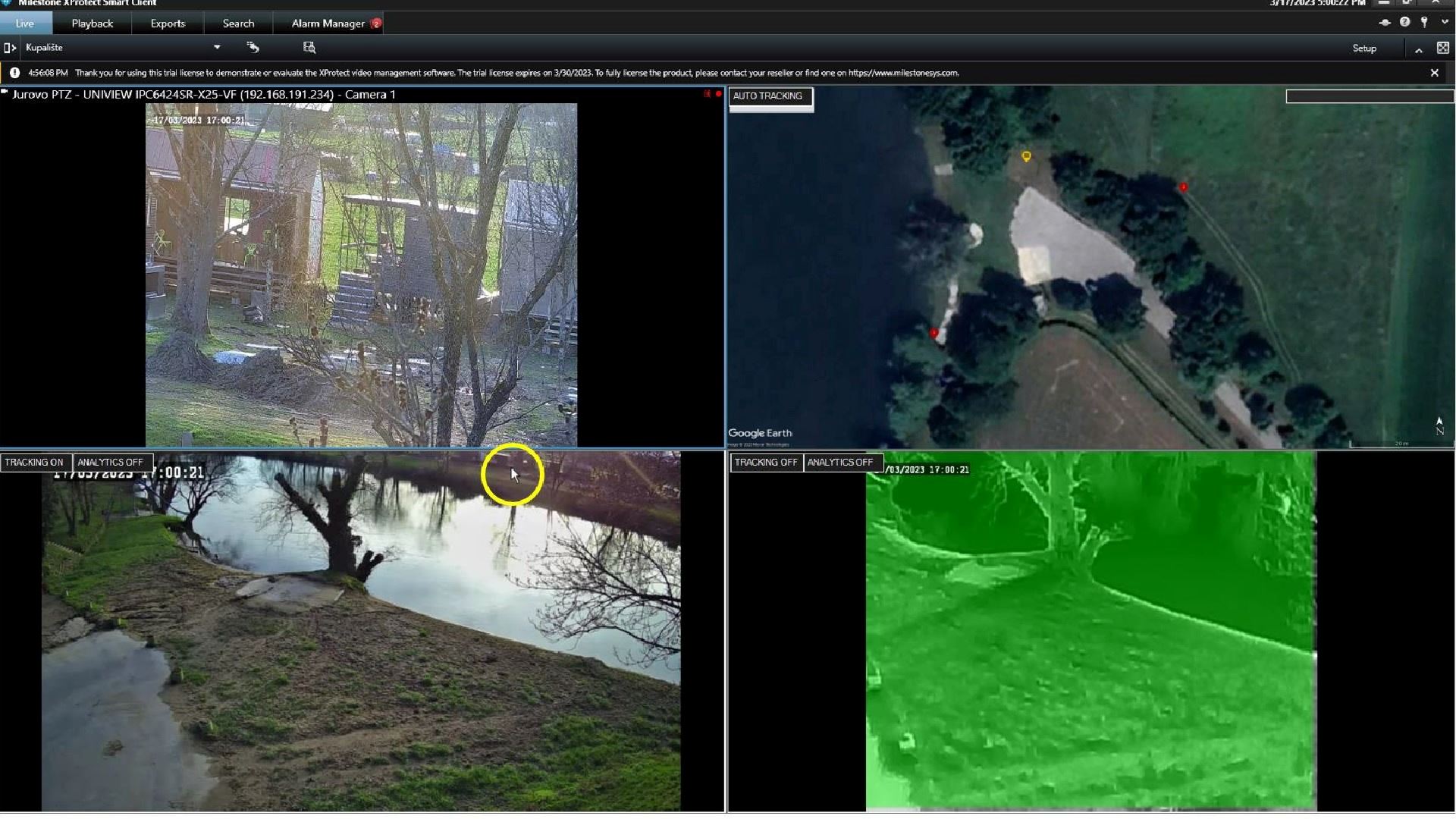Open the Playback tab

click(x=92, y=24)
